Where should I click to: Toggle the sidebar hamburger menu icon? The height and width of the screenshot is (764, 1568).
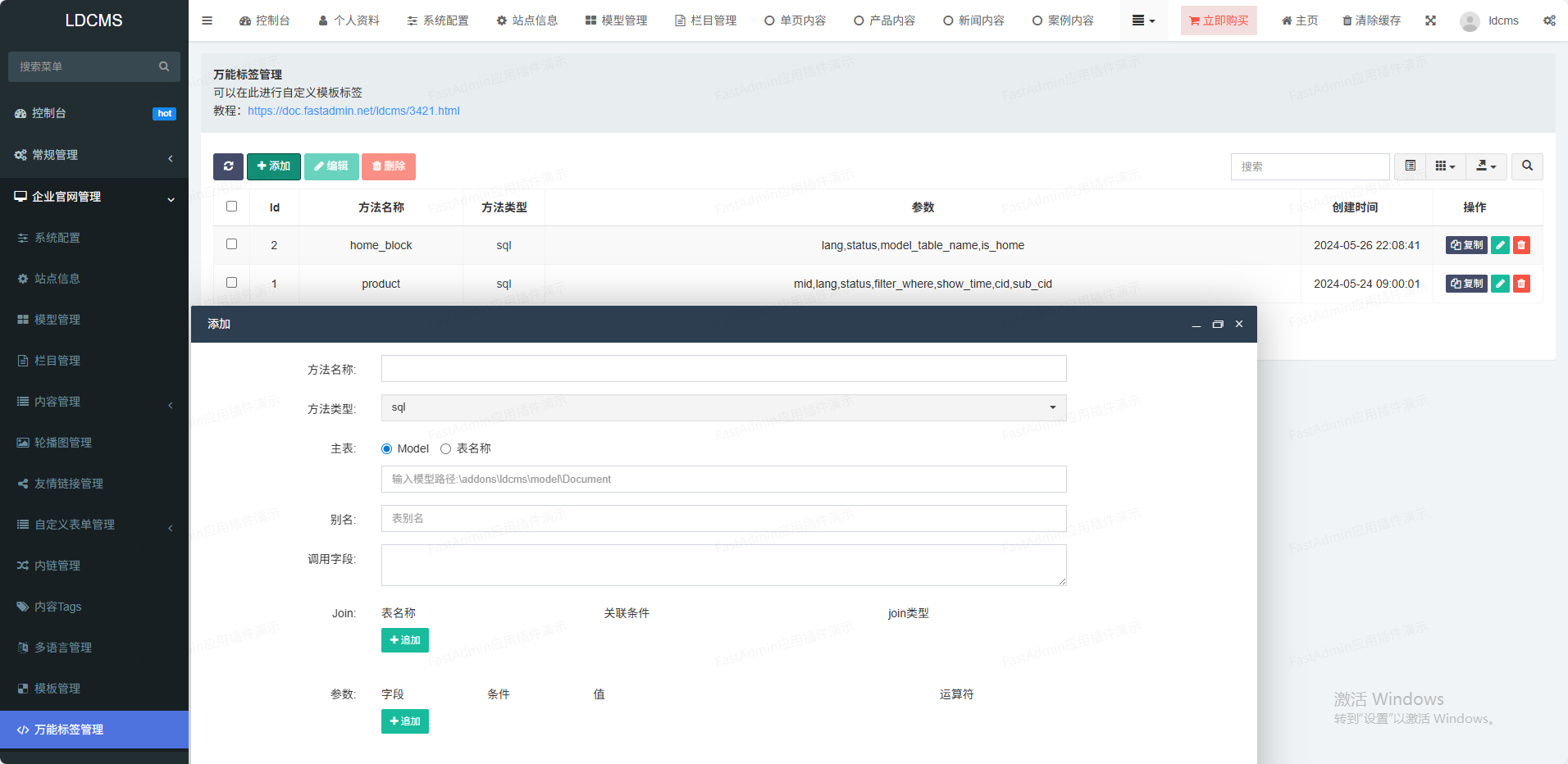pos(207,20)
